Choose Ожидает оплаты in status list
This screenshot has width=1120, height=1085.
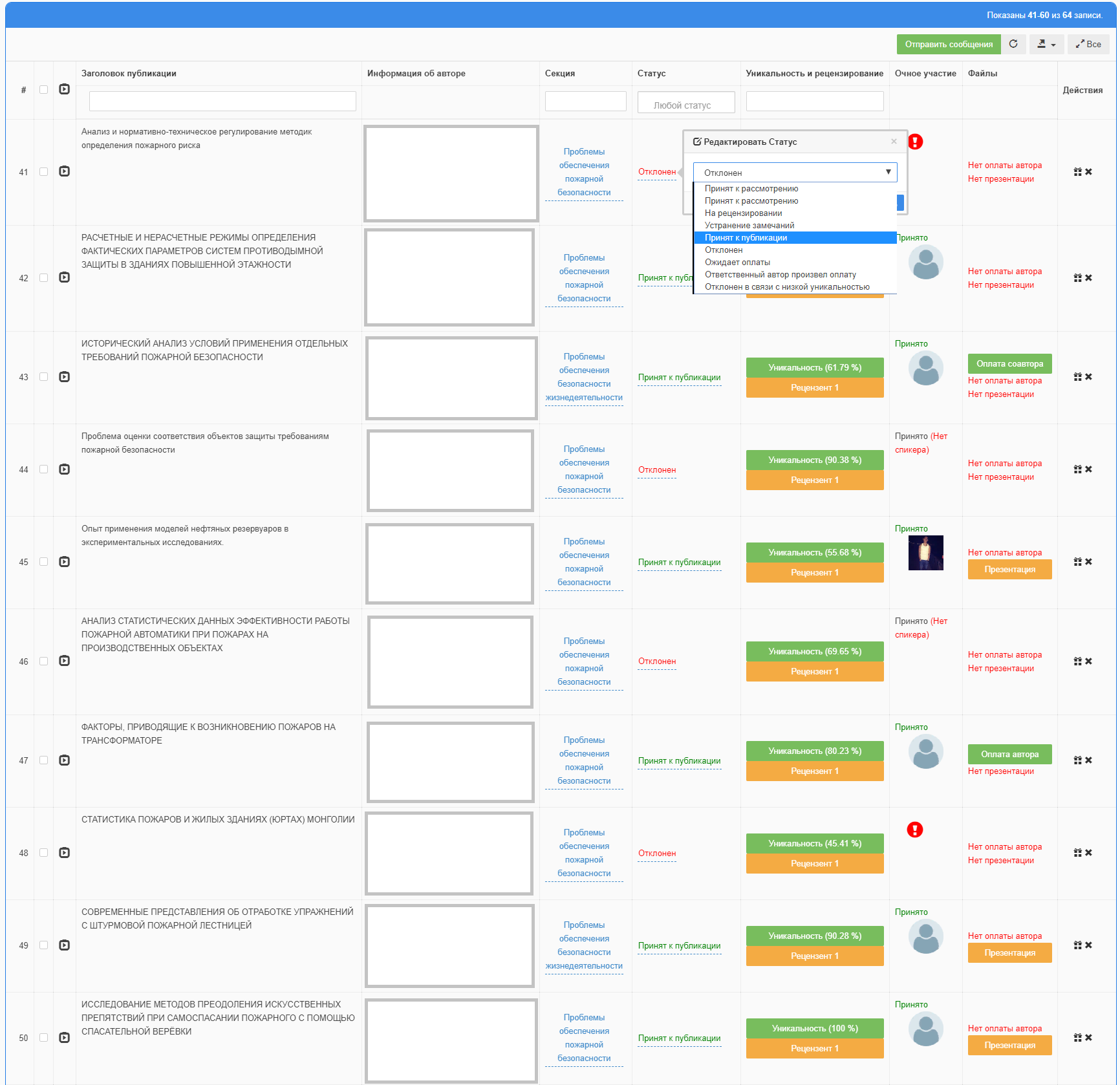point(737,263)
